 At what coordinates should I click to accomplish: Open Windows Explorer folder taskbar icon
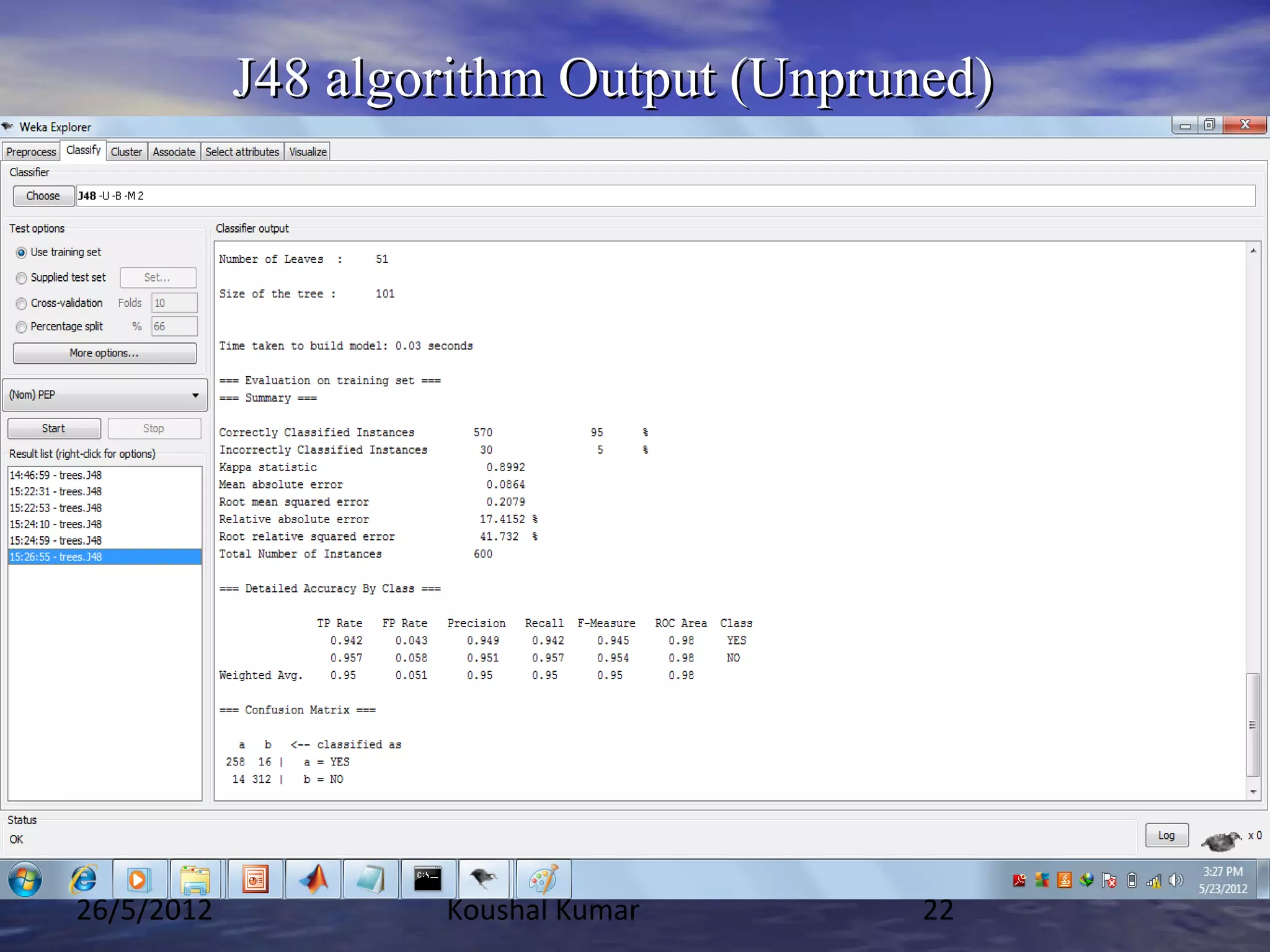pyautogui.click(x=196, y=879)
